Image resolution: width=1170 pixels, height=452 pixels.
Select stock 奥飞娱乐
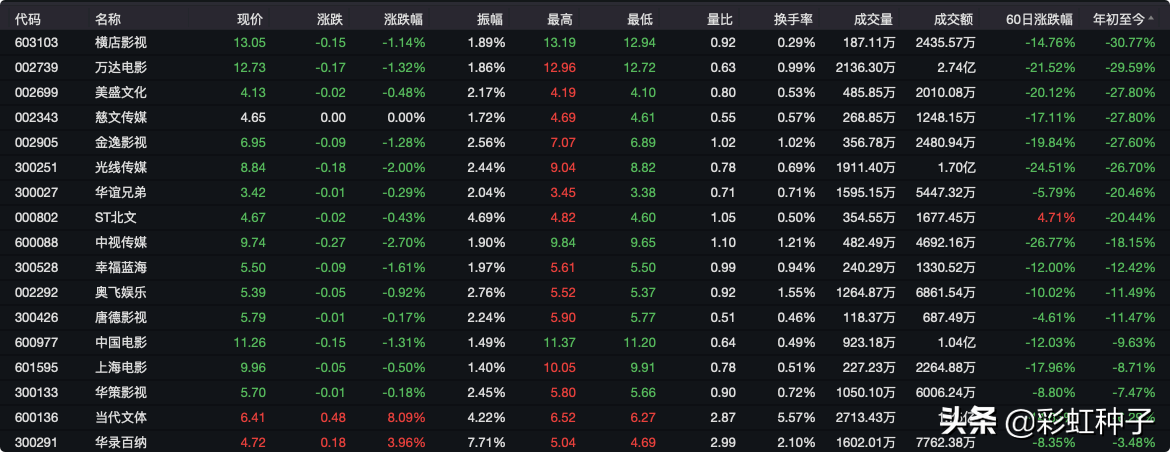(x=121, y=292)
